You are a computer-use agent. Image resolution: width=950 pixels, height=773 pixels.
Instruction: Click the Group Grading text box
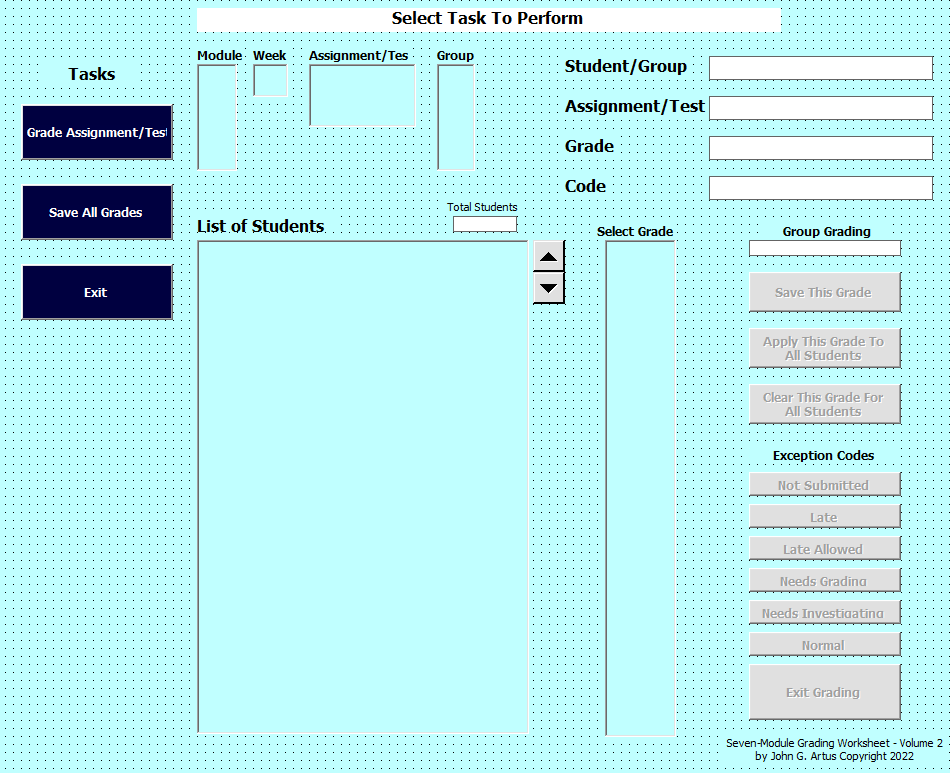pos(825,248)
